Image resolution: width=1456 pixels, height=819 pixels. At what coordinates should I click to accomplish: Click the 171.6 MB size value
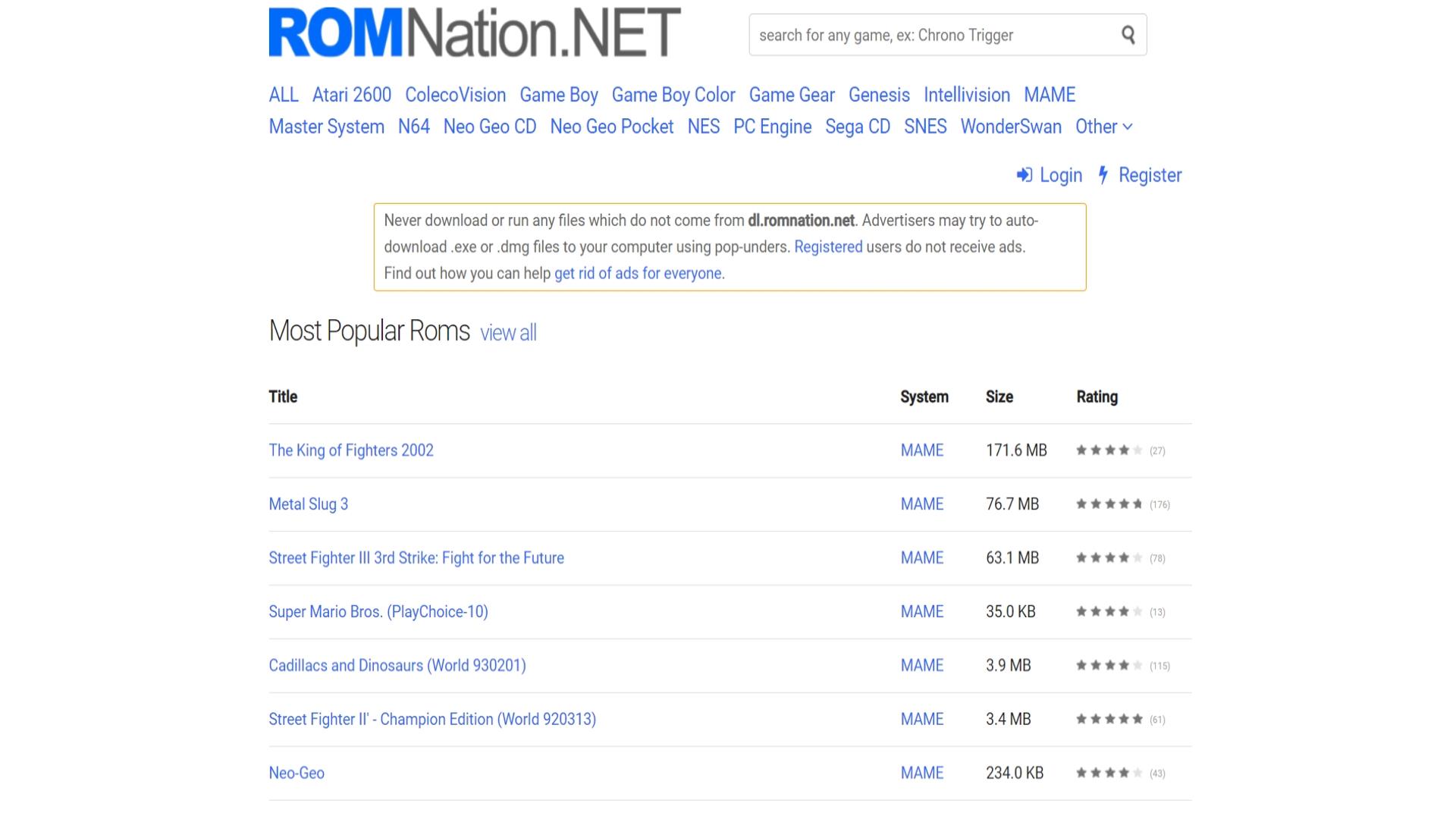click(1016, 450)
